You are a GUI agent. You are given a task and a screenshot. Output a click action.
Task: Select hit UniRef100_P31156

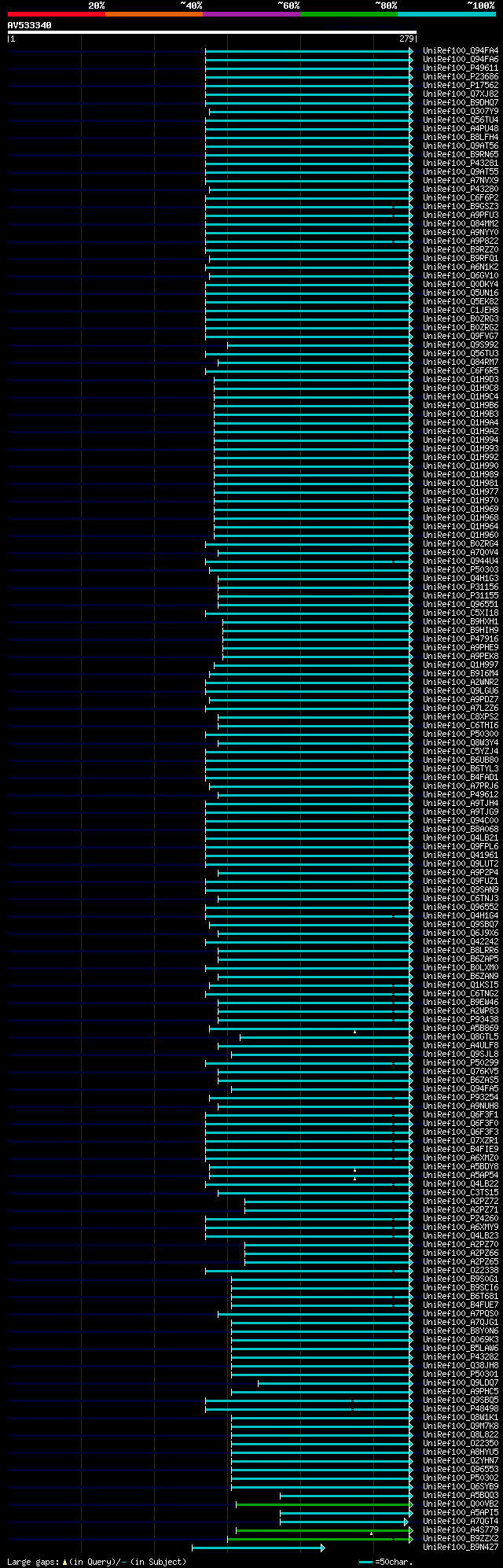click(x=461, y=587)
